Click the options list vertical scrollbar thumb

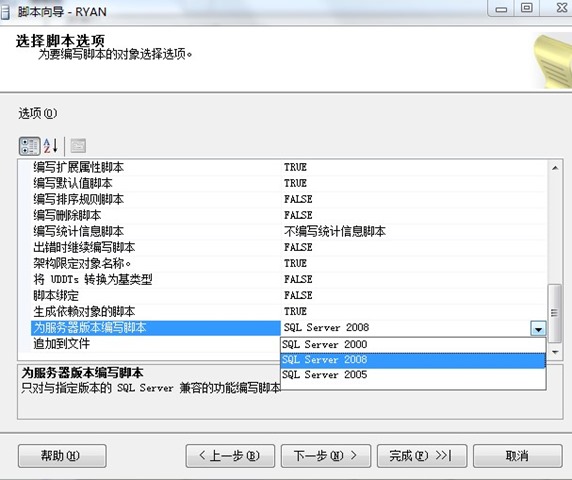[x=555, y=313]
